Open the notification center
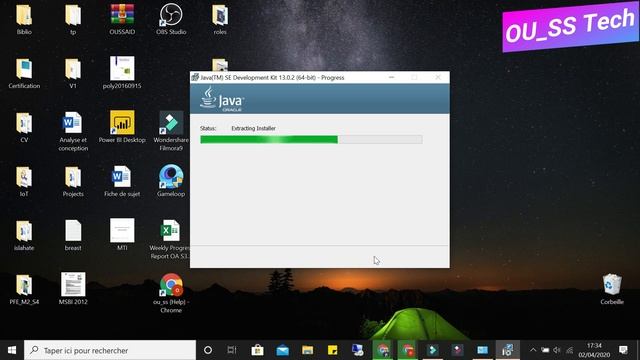The width and height of the screenshot is (640, 360). (623, 350)
